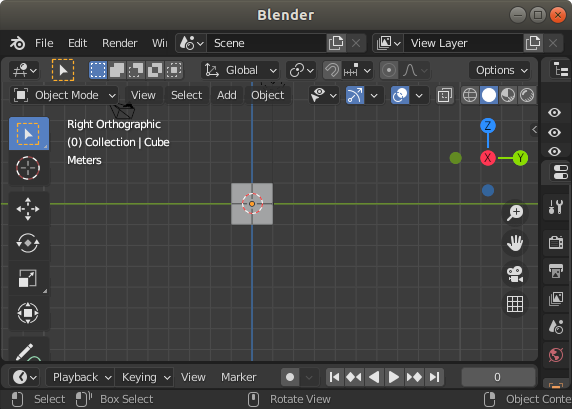This screenshot has height=409, width=572.
Task: Open the Playback dropdown
Action: pyautogui.click(x=81, y=377)
